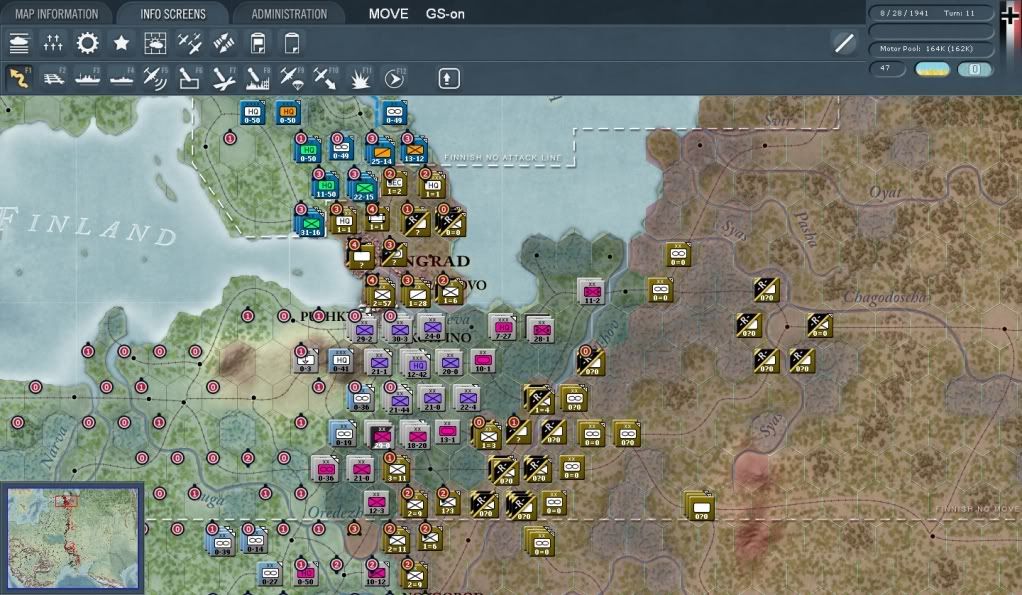The image size is (1022, 595).
Task: Switch to the Map Information tab
Action: [57, 14]
